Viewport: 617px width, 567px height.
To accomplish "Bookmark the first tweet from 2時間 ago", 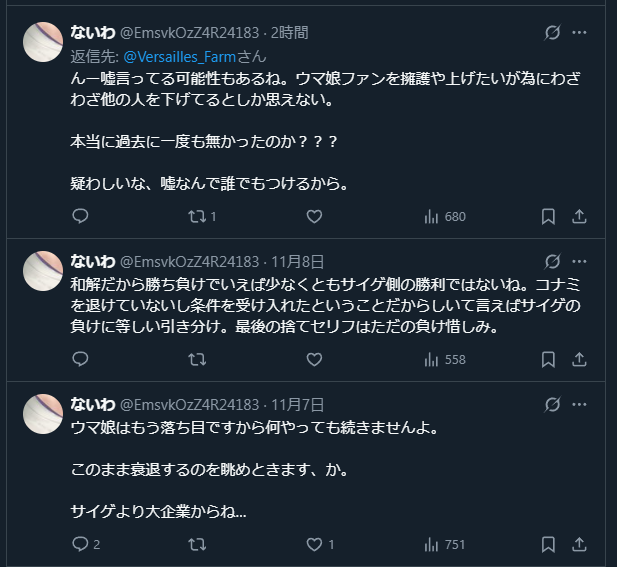I will point(548,216).
